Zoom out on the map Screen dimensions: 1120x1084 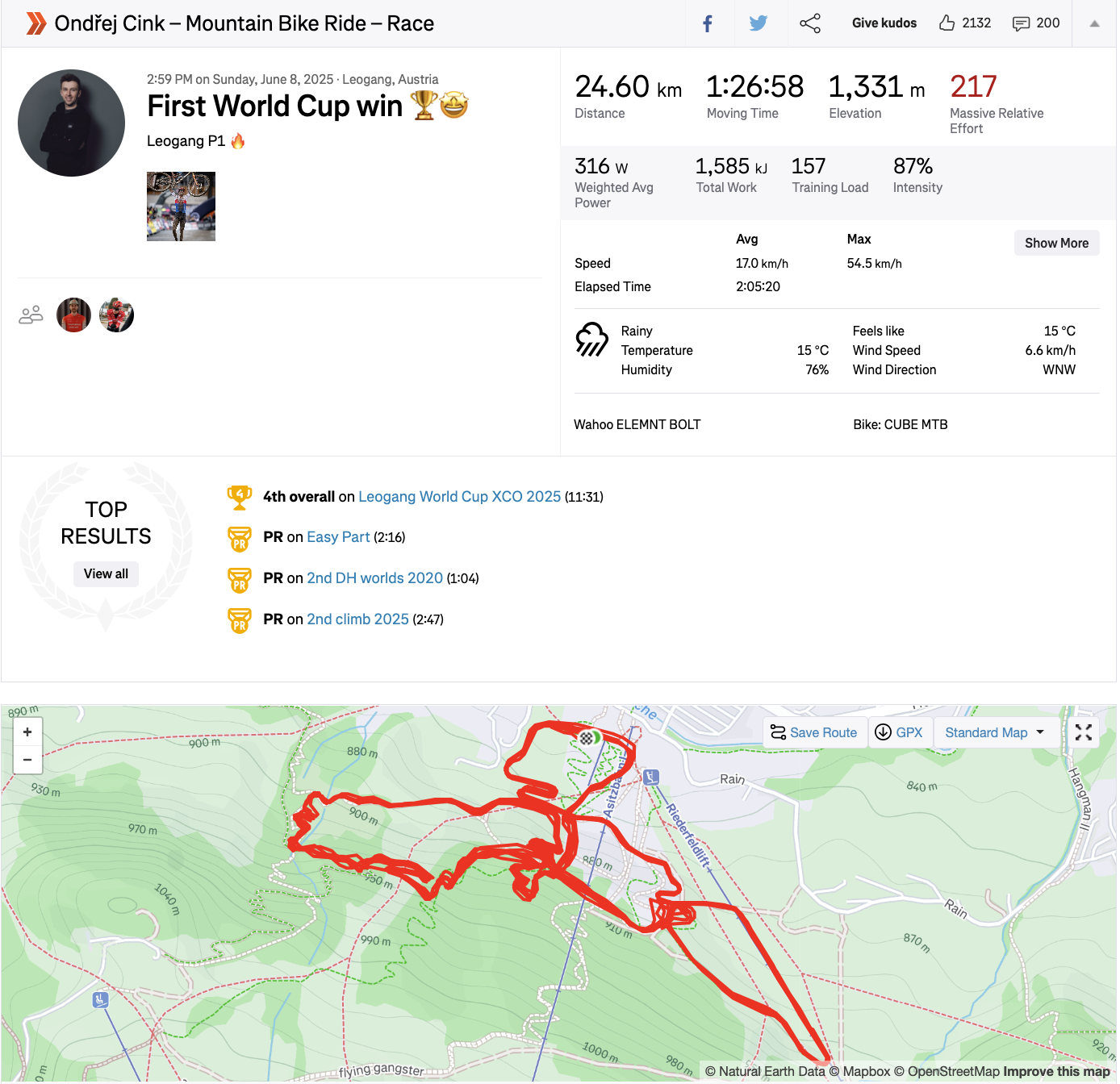(27, 760)
